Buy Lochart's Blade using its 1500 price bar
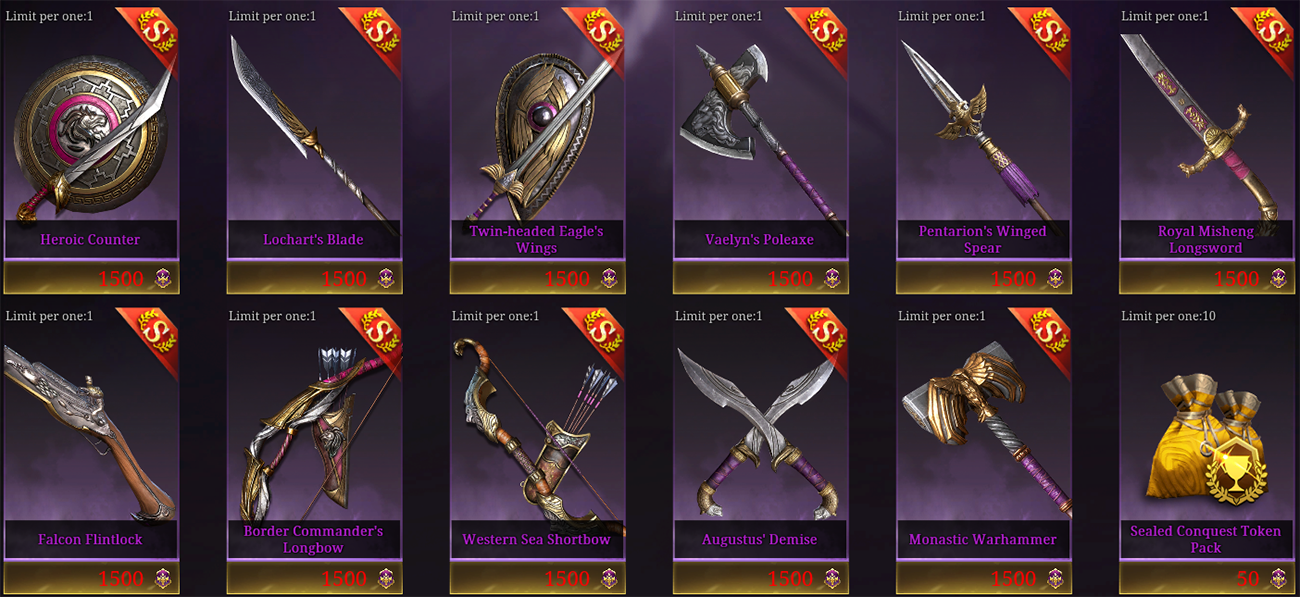Screen dimensions: 1300x597 click(x=314, y=278)
